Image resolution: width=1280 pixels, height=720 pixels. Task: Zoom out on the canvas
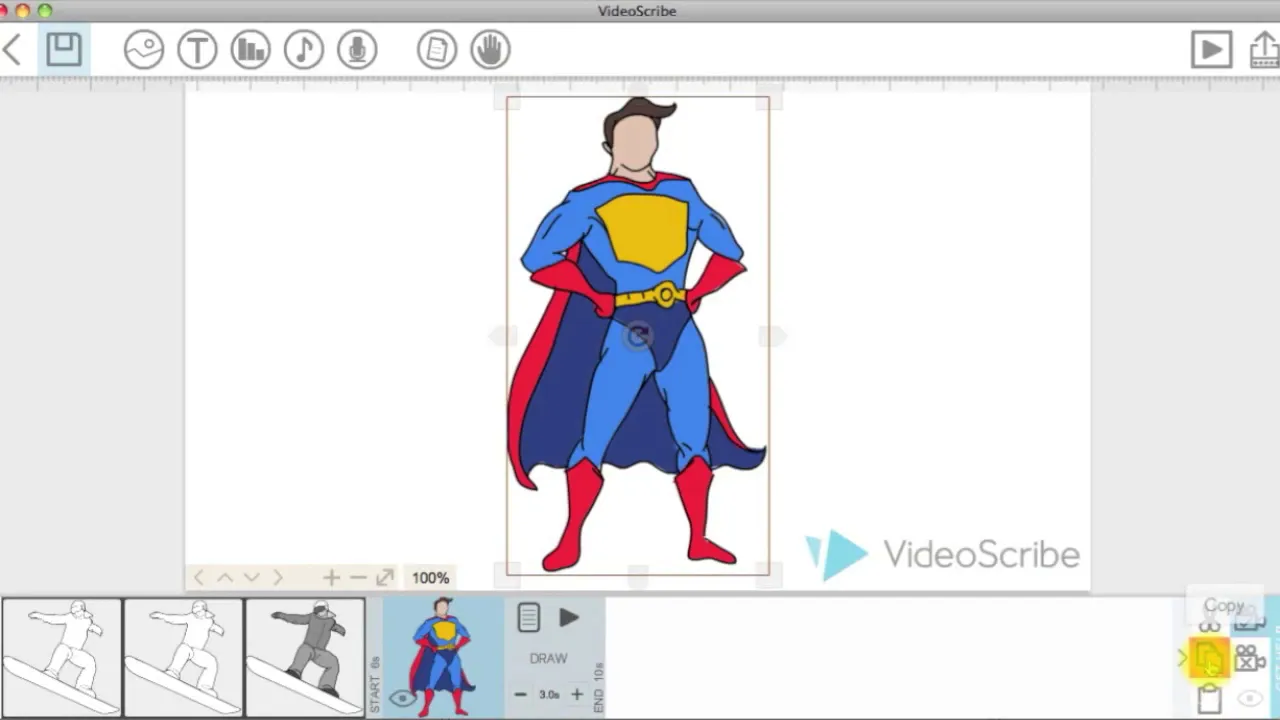click(x=358, y=578)
